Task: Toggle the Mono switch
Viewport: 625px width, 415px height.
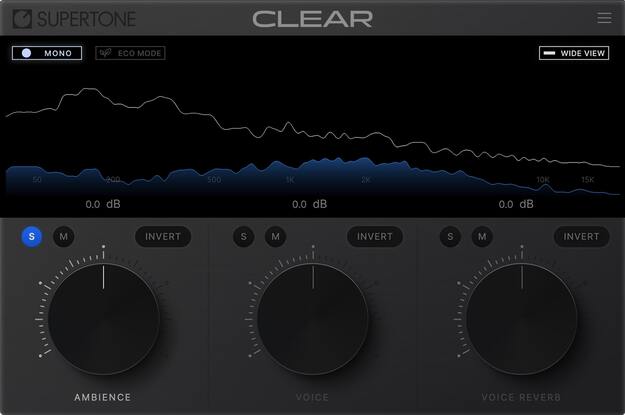Action: (x=47, y=53)
